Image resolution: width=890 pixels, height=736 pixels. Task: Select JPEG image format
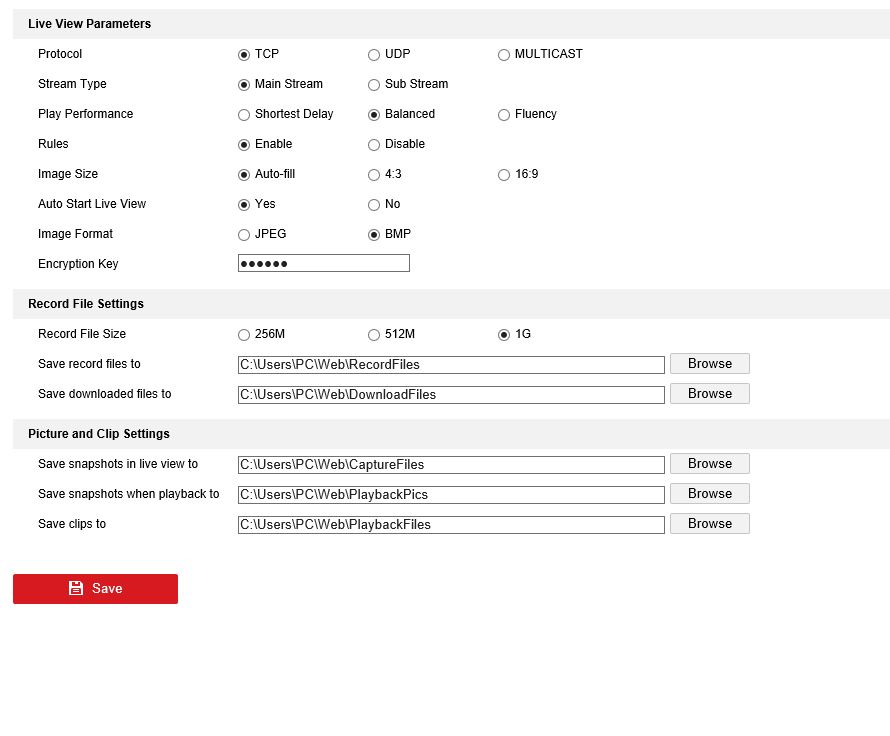click(244, 235)
